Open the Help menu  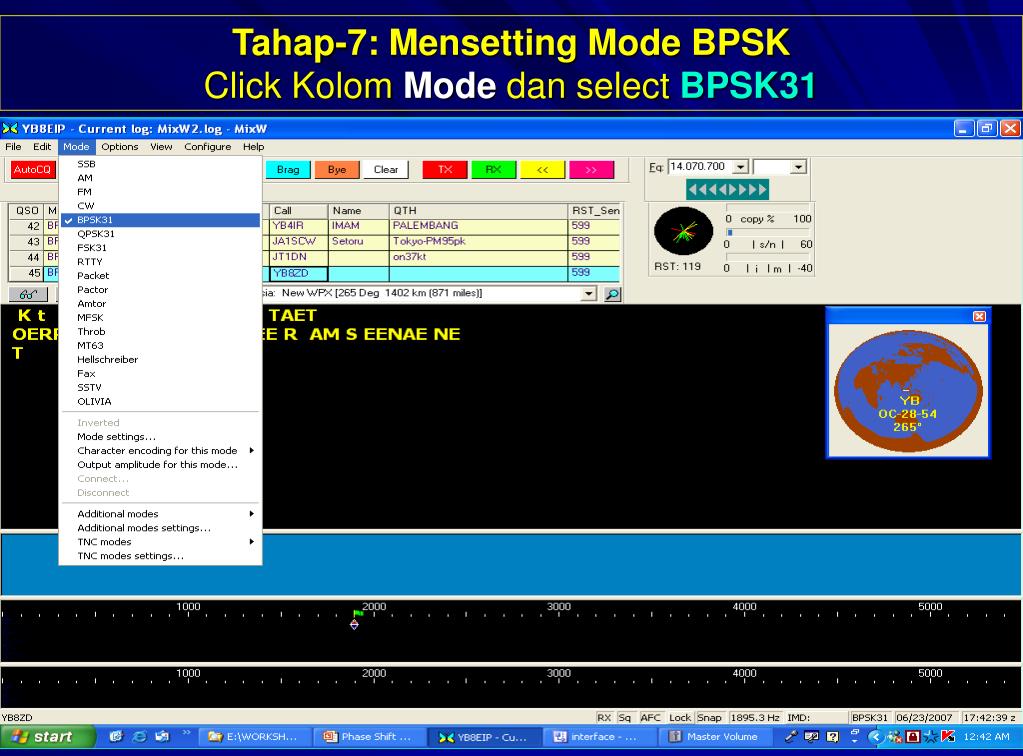[254, 147]
